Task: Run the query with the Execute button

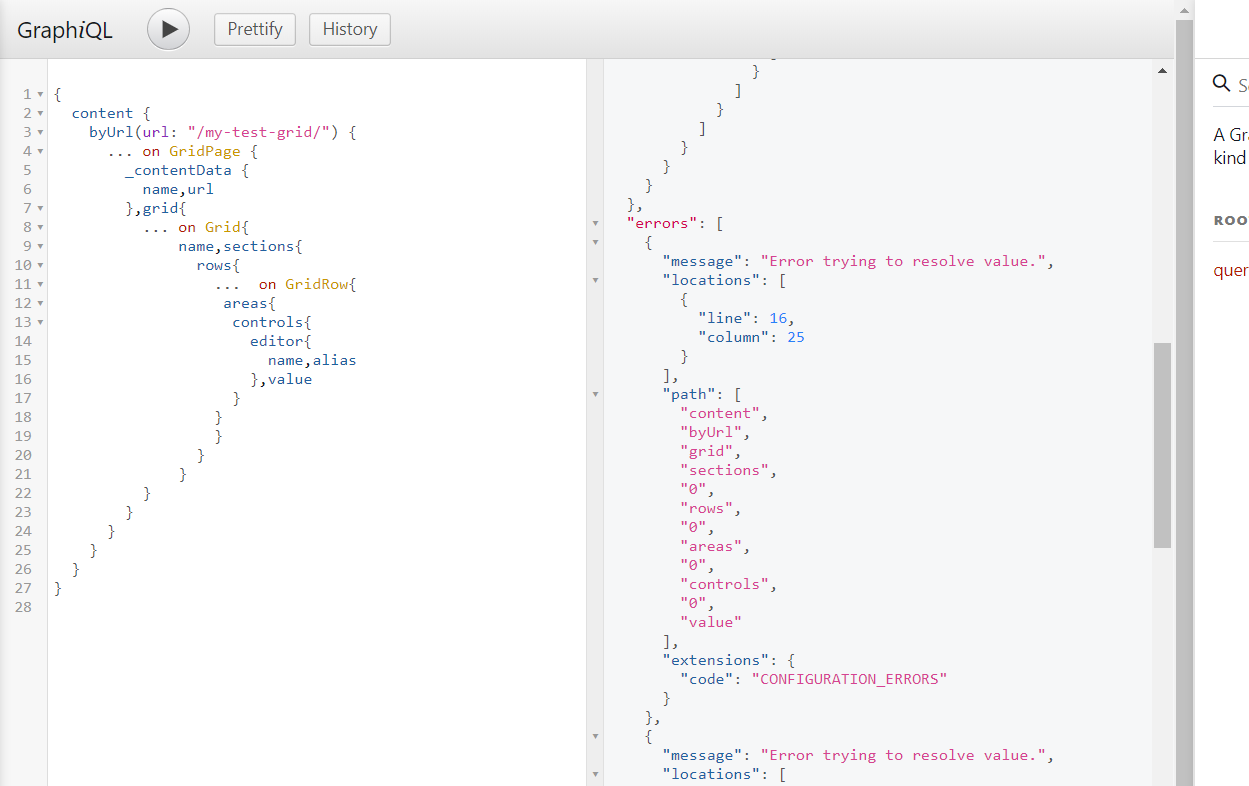Action: (168, 29)
